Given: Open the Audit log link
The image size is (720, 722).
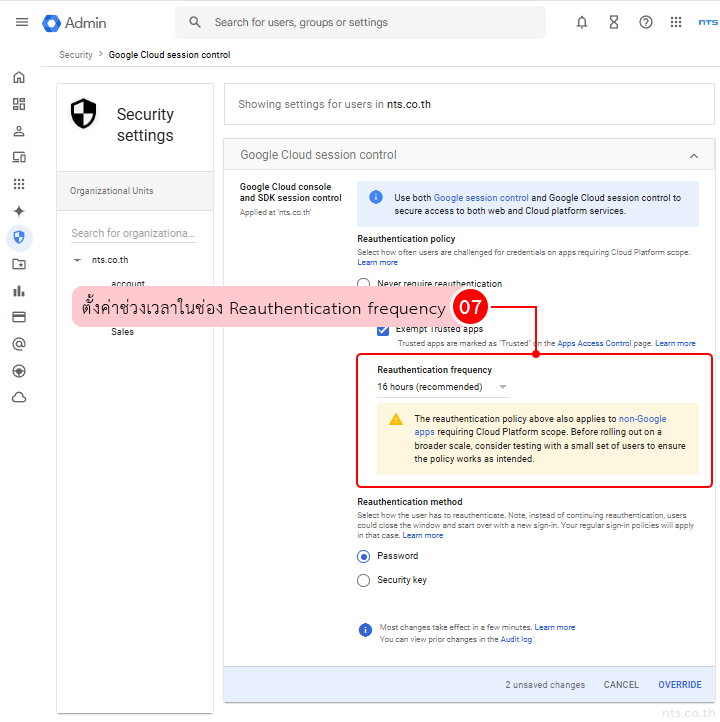Looking at the screenshot, I should pyautogui.click(x=516, y=639).
